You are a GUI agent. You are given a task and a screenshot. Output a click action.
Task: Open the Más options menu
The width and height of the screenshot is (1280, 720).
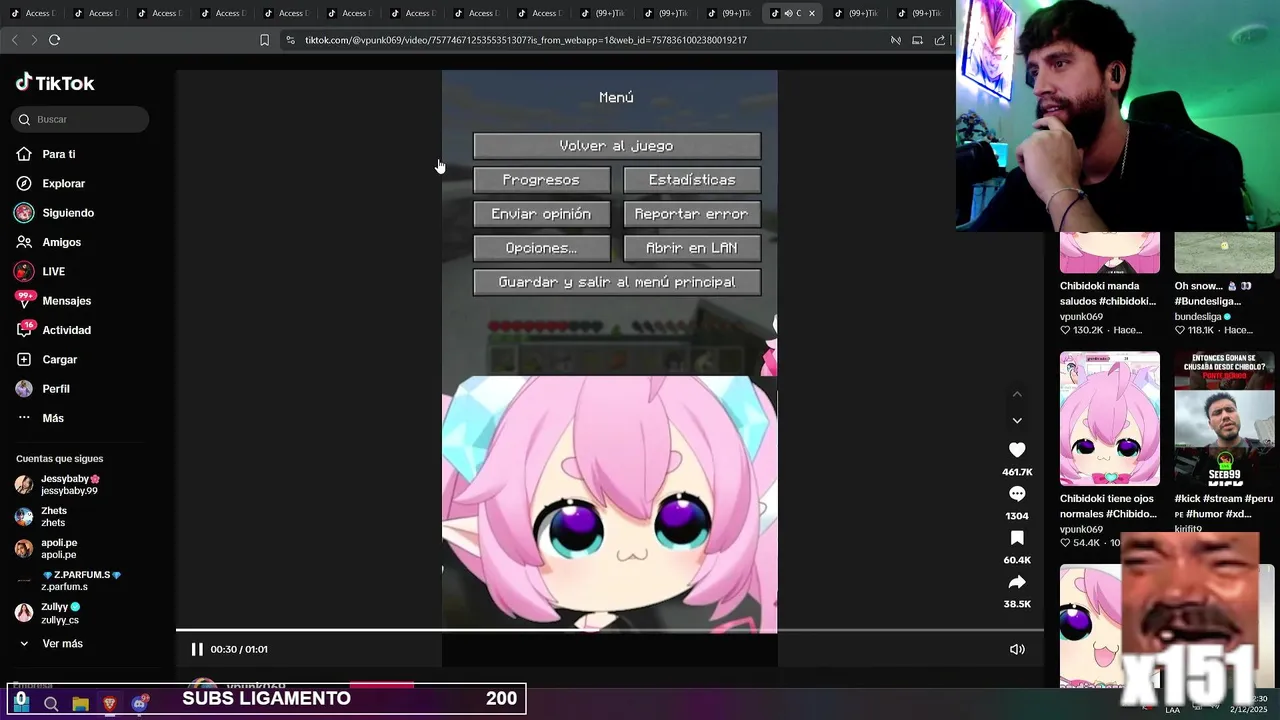[x=53, y=418]
